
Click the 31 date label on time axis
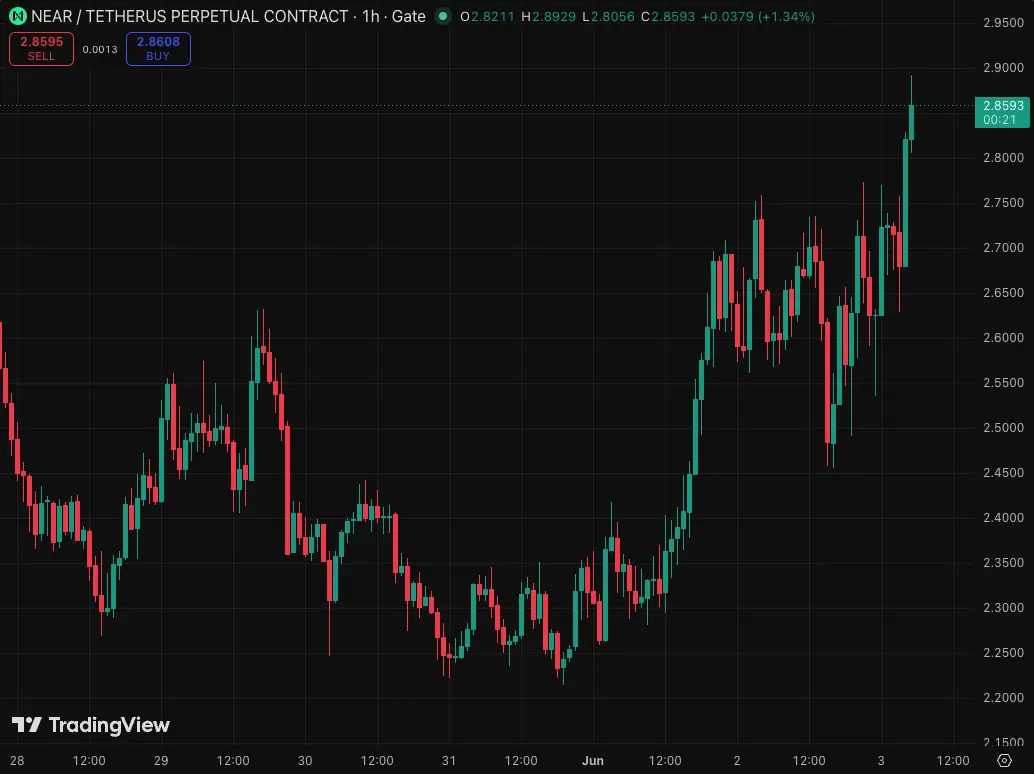point(448,761)
